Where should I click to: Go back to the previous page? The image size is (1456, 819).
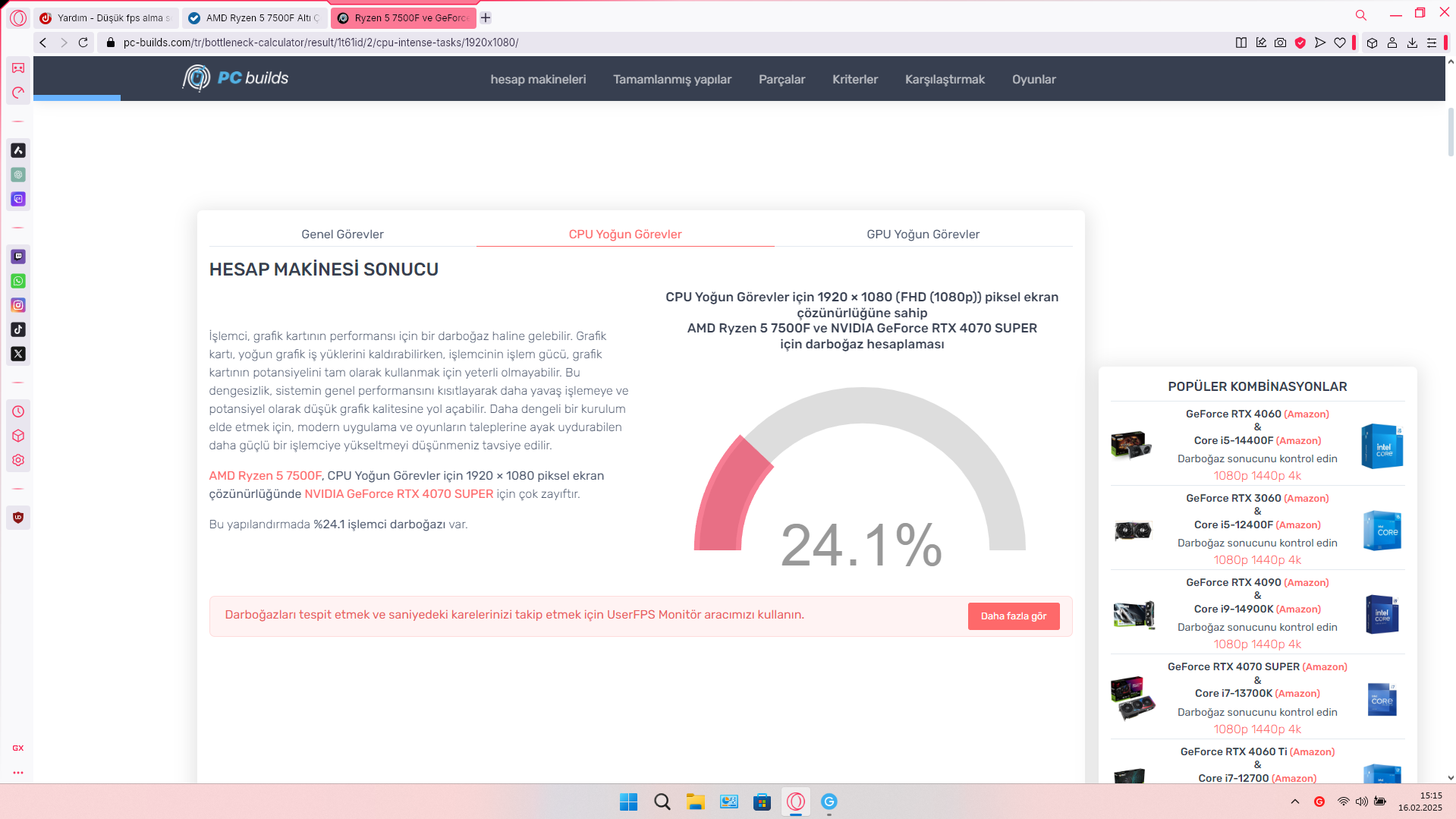(x=43, y=43)
